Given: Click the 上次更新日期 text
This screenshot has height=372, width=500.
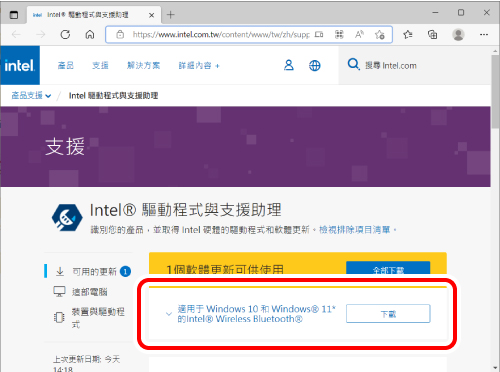Looking at the screenshot, I should 87,363.
